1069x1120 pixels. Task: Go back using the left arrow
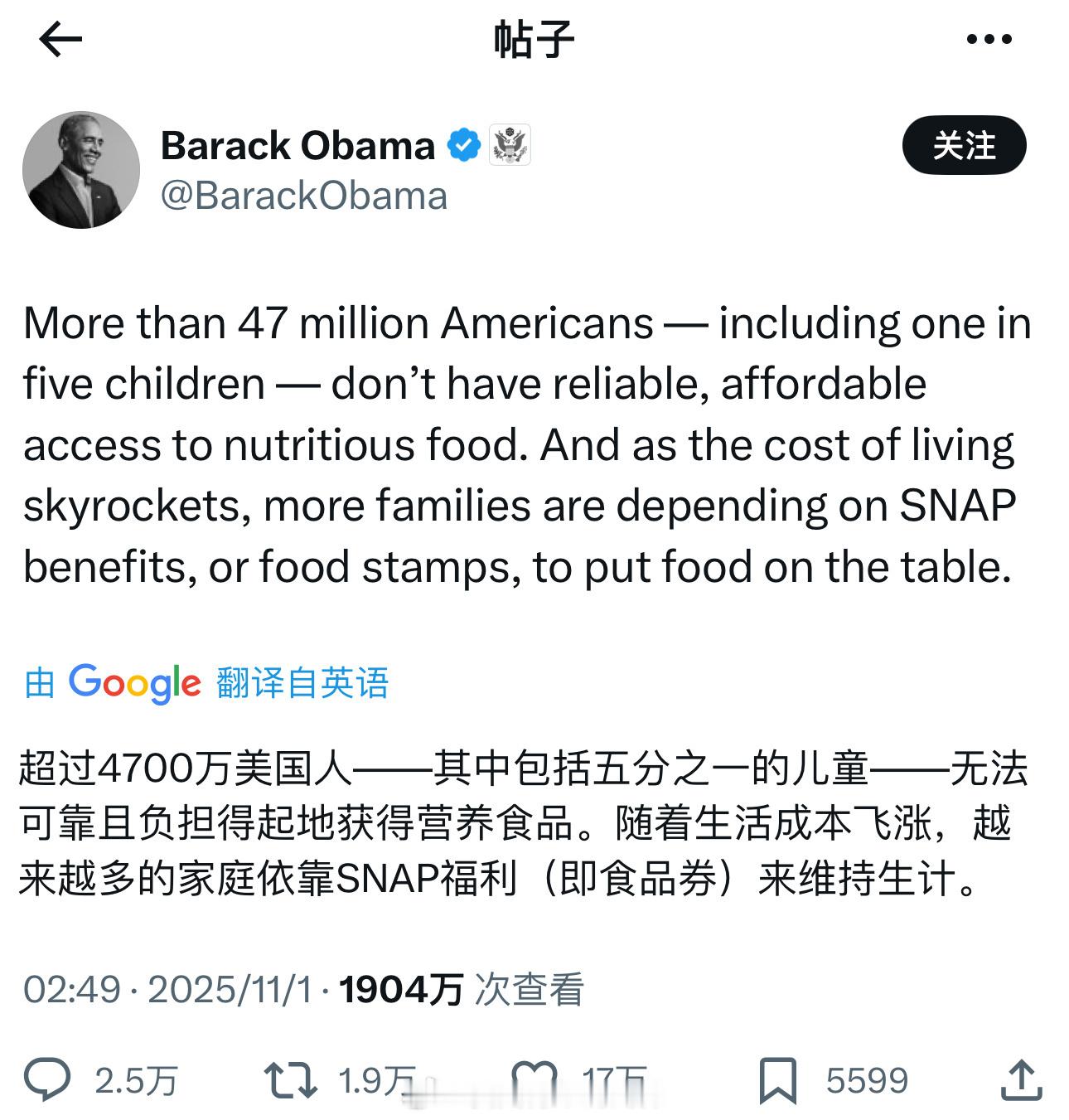click(x=58, y=39)
